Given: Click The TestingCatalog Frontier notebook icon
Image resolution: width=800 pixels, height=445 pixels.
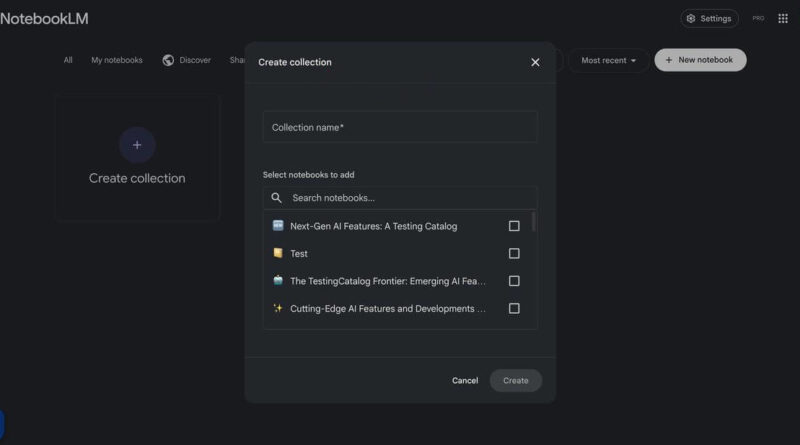Looking at the screenshot, I should pos(278,280).
